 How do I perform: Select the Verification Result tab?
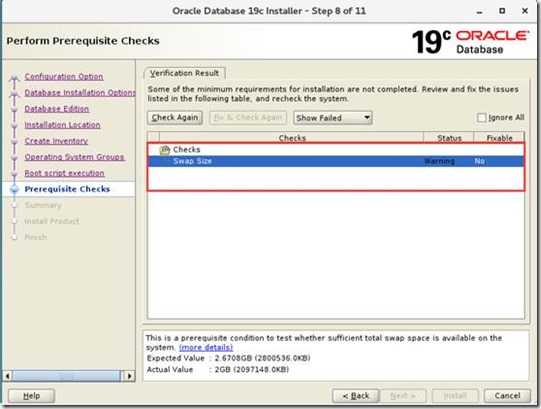pyautogui.click(x=185, y=73)
